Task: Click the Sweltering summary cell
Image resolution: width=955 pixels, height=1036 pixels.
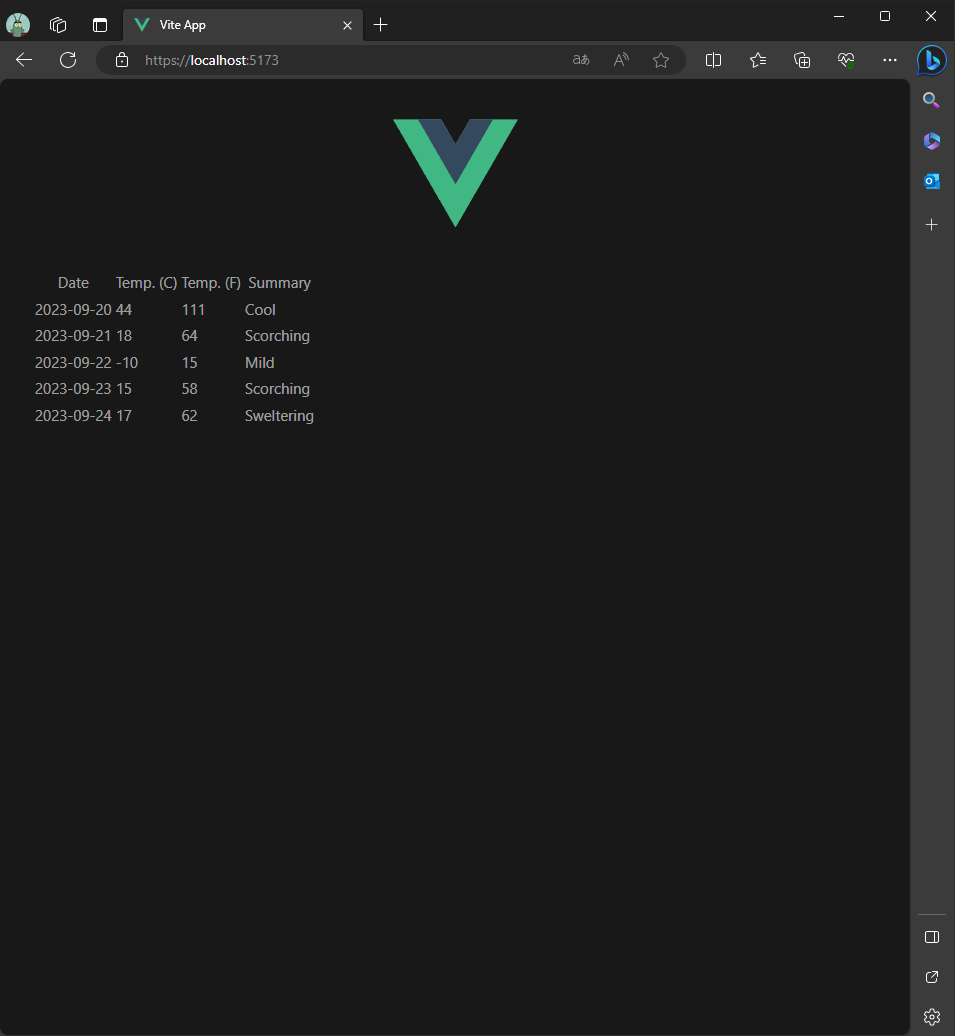Action: tap(279, 416)
